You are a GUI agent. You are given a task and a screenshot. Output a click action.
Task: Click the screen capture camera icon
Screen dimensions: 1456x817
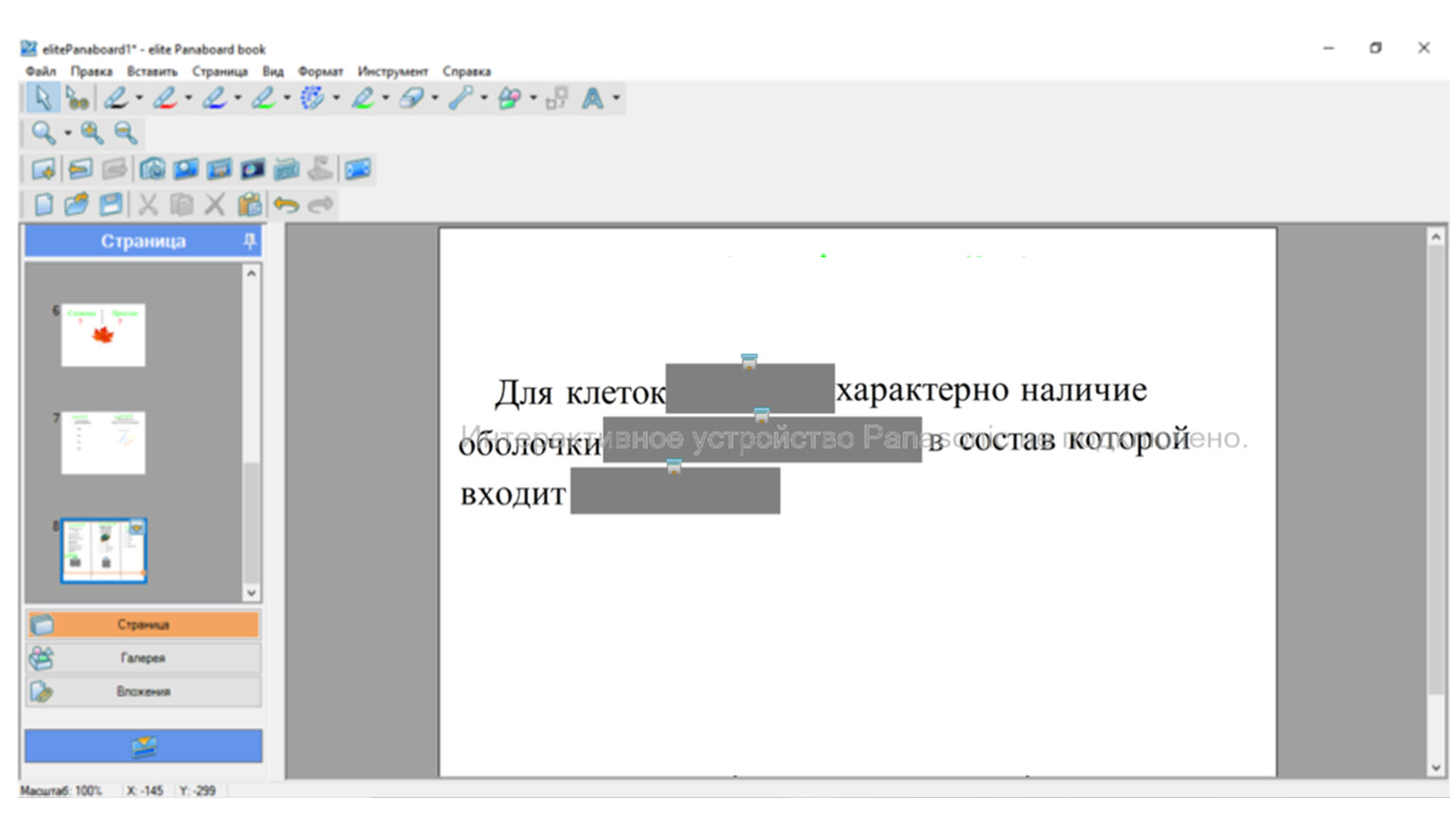(152, 169)
